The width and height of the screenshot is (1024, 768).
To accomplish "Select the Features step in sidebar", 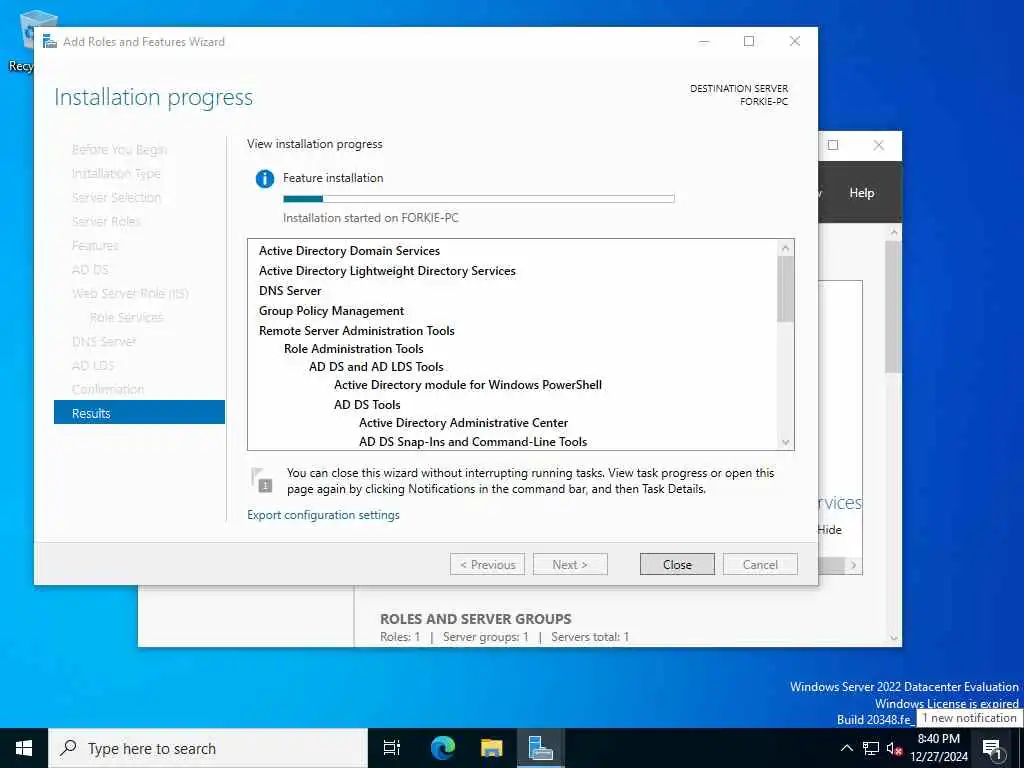I will [95, 246].
